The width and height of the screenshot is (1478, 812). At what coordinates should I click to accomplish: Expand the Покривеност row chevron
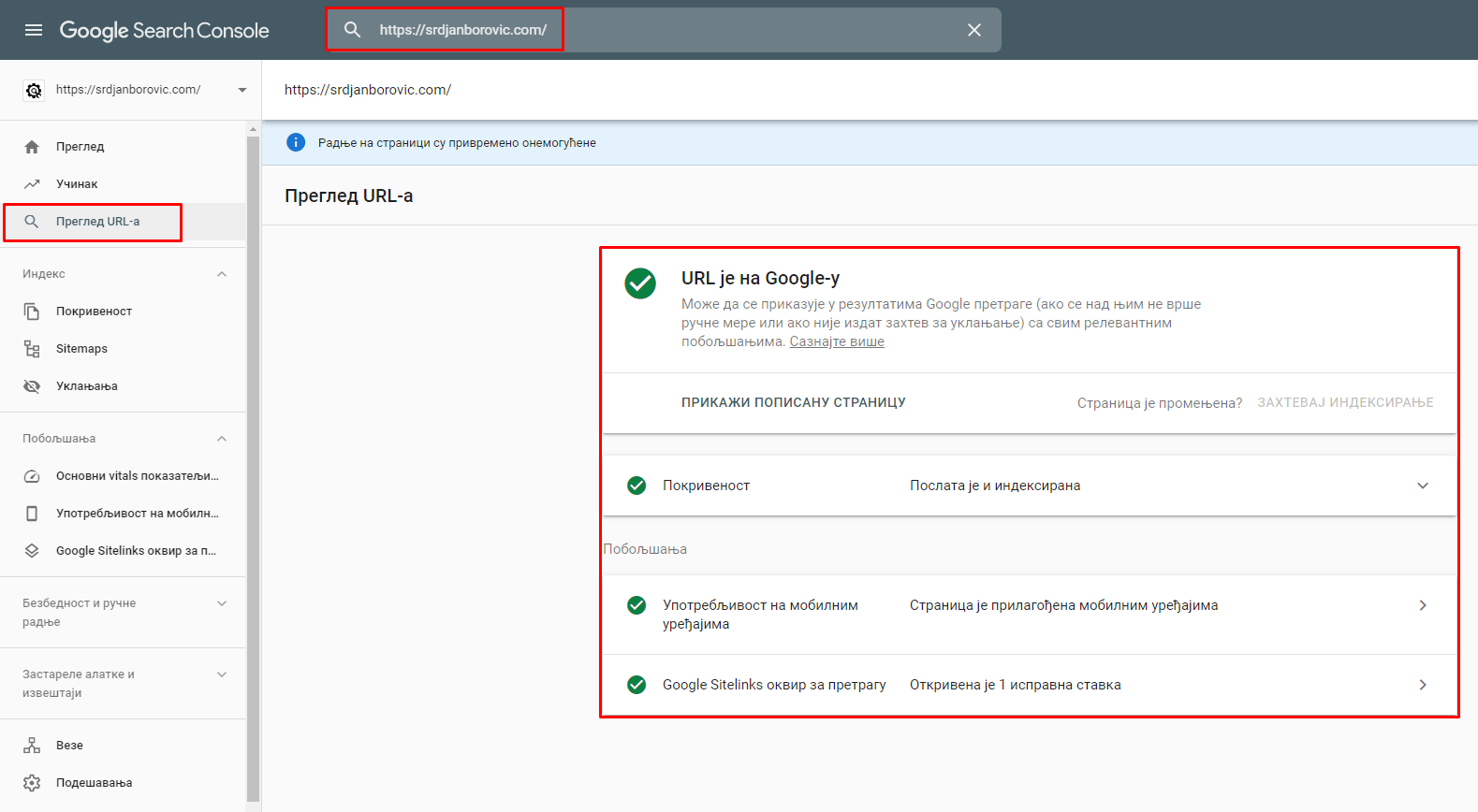[1423, 486]
